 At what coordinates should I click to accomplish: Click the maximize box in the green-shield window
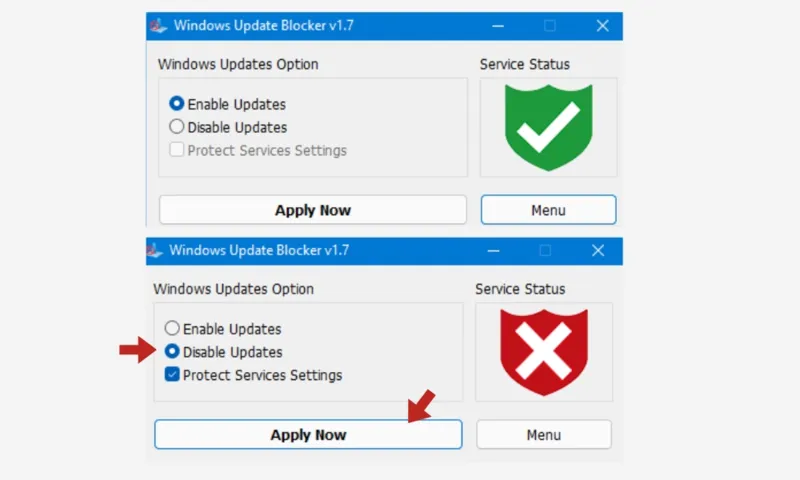click(x=549, y=26)
